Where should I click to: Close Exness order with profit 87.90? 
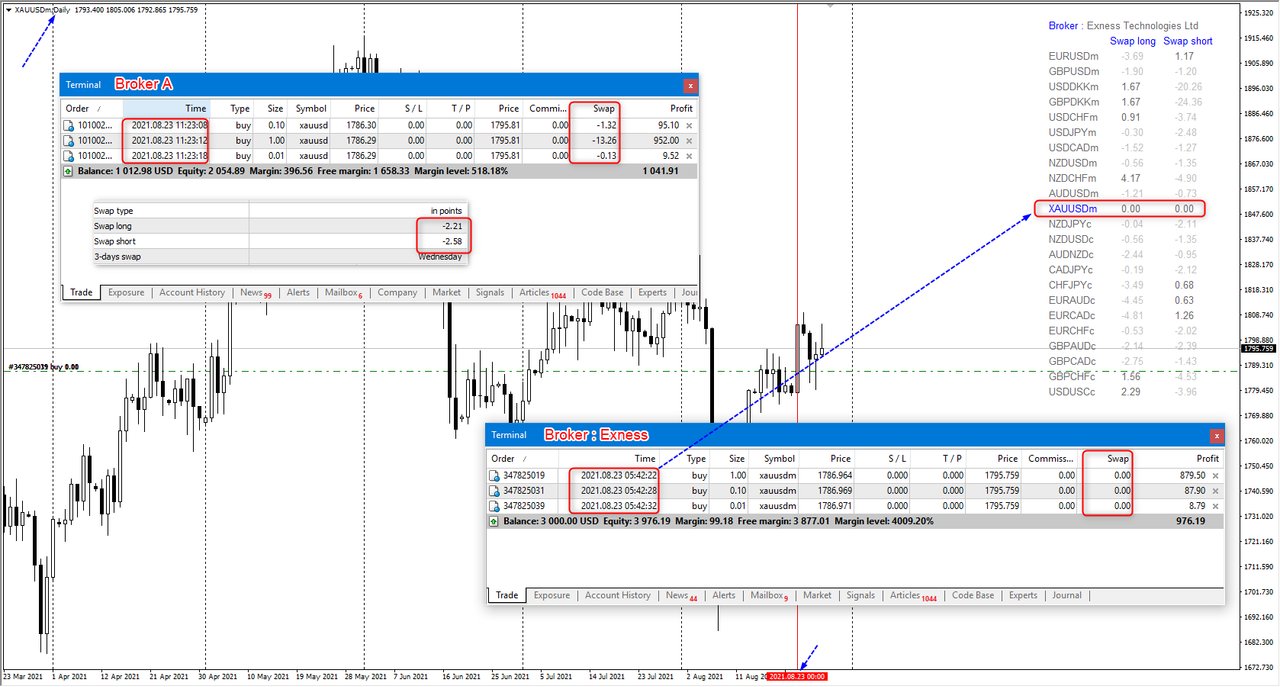pyautogui.click(x=1215, y=491)
